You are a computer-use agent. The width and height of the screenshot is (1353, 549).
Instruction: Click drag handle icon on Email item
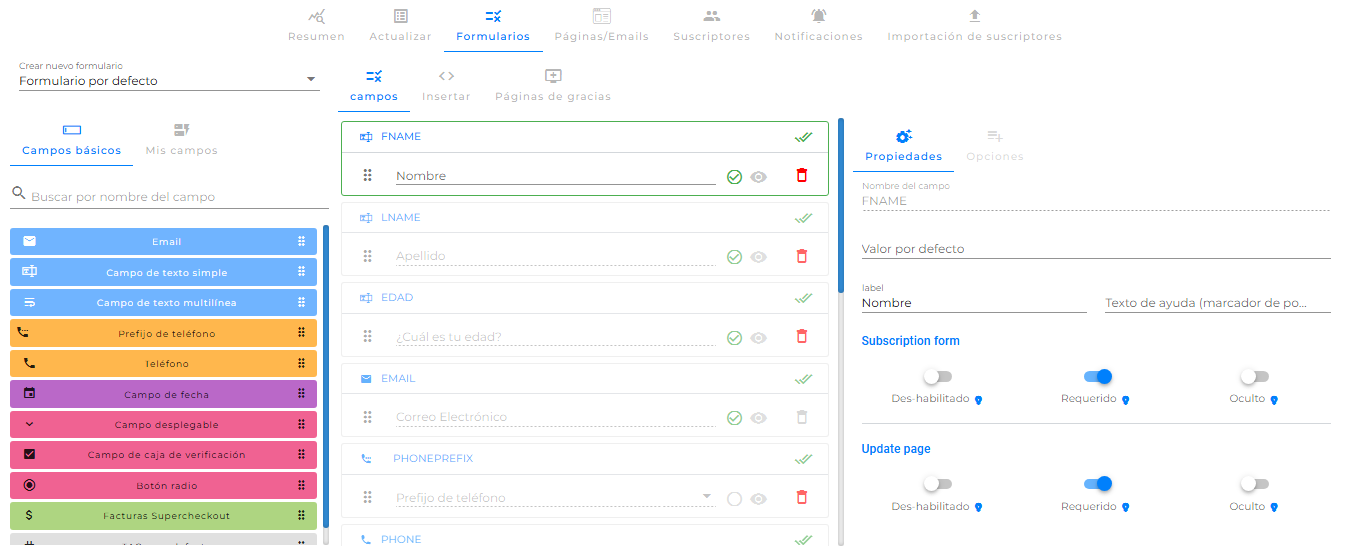(x=301, y=241)
